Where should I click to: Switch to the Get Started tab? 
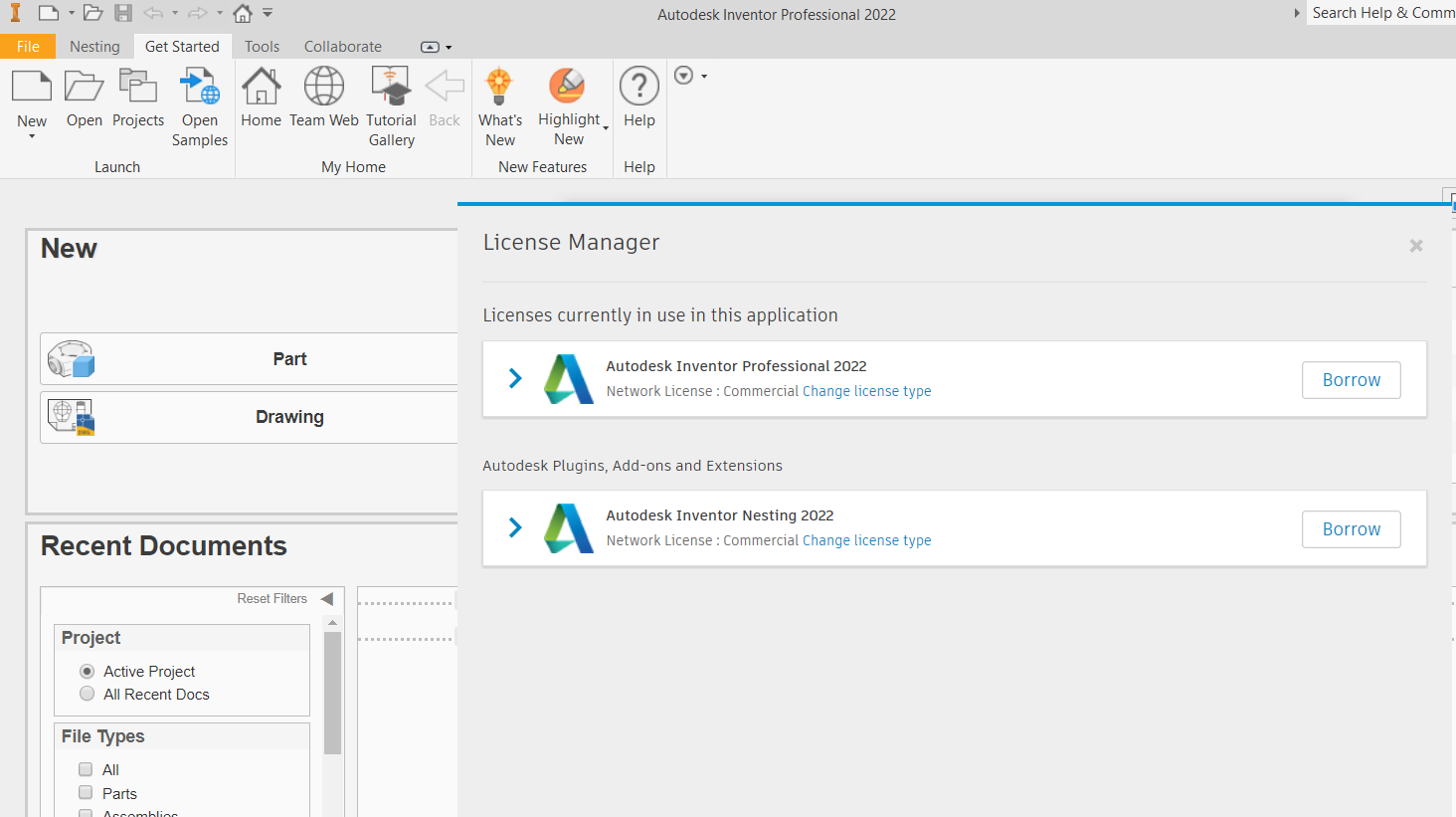point(182,47)
